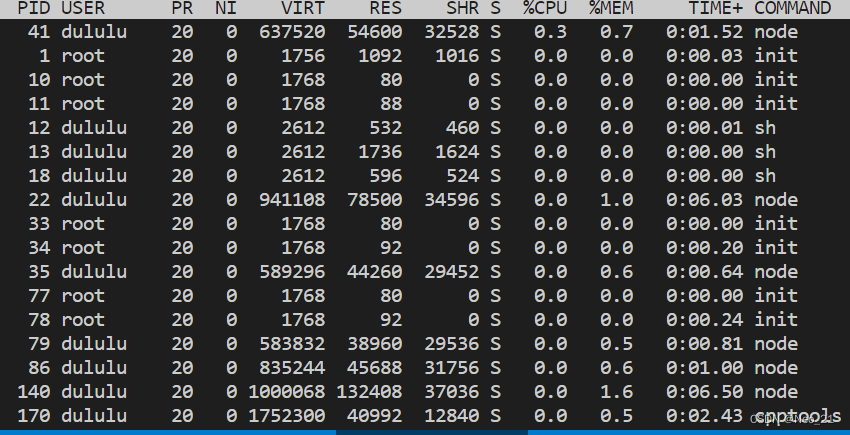Click the RES value 1736

click(x=380, y=151)
